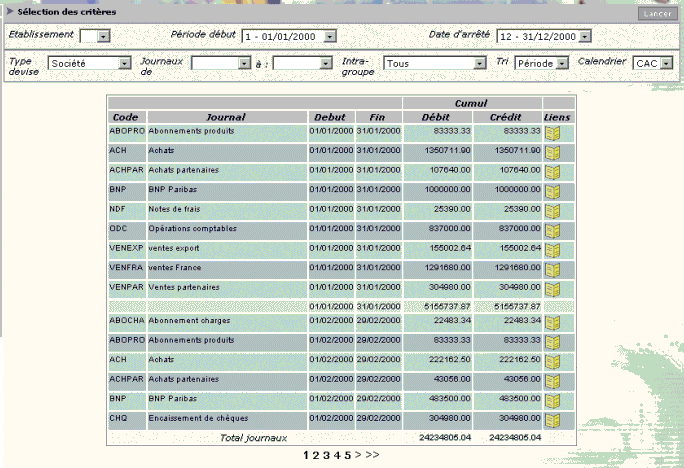Open the link icon for ABOCHA Abonnement charges

point(552,323)
